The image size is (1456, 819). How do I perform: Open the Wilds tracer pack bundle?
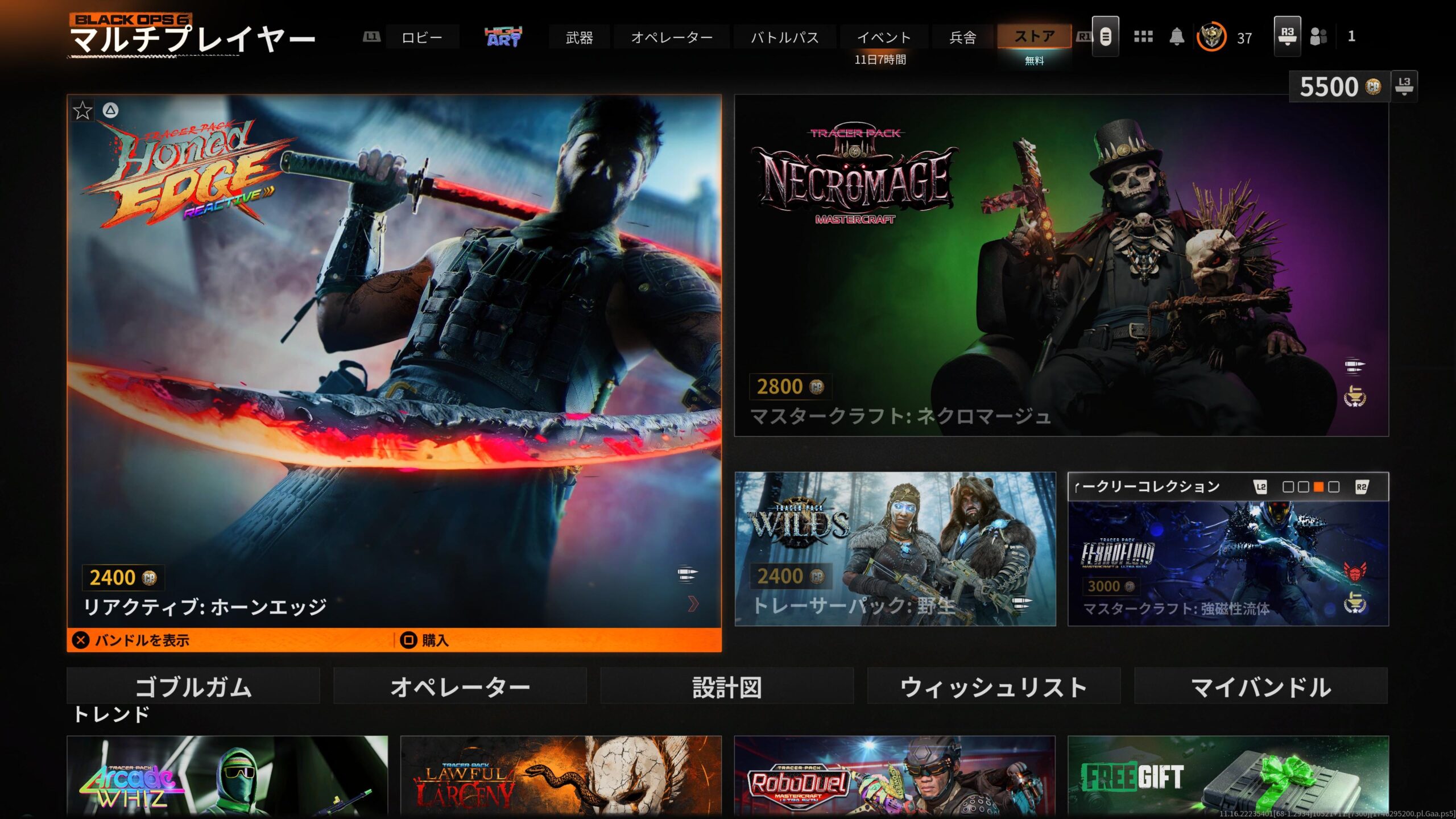(x=895, y=549)
